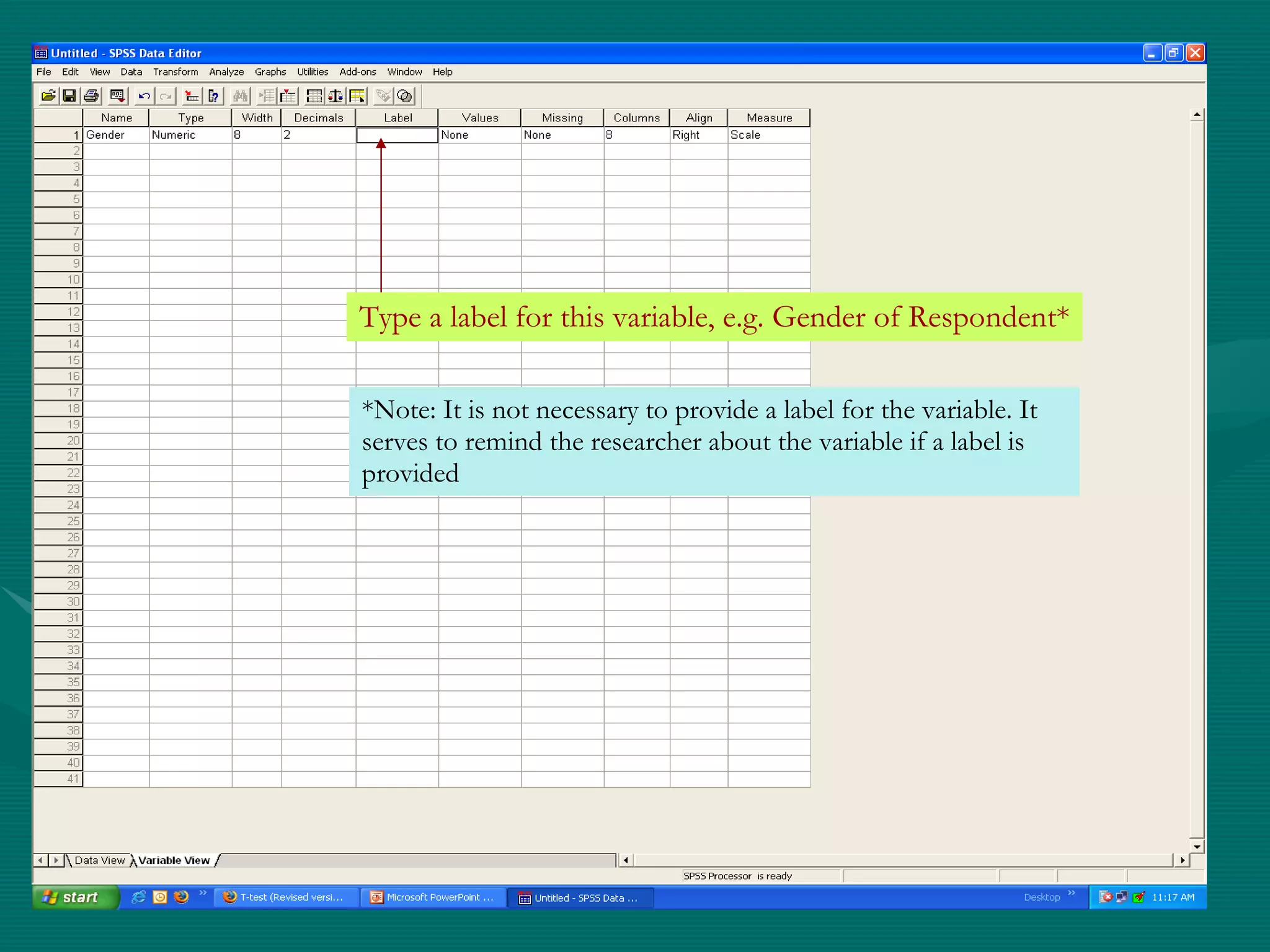The width and height of the screenshot is (1270, 952).
Task: Click the Variables info icon
Action: (213, 96)
